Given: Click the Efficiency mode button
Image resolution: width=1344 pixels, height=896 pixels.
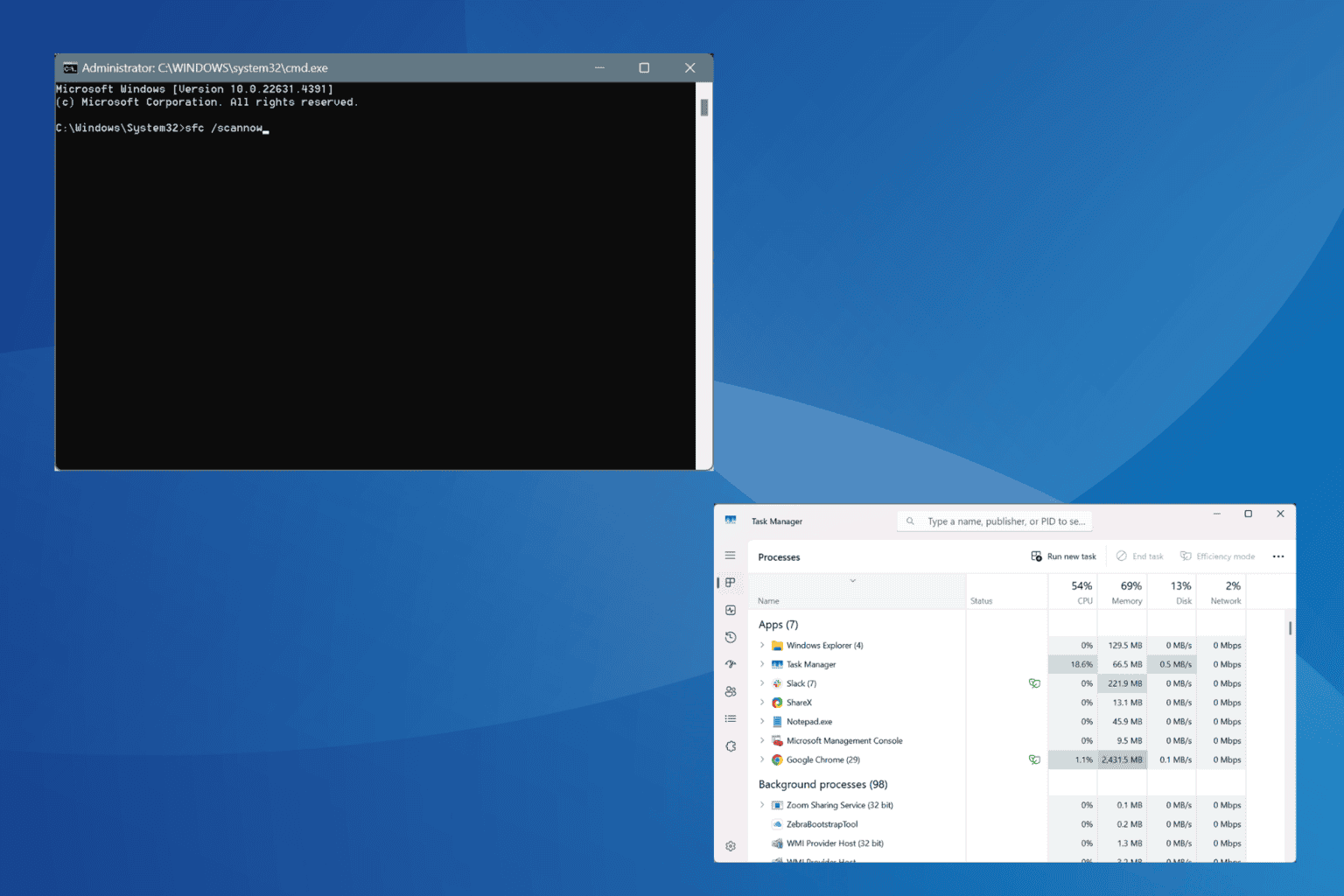Looking at the screenshot, I should pos(1217,556).
